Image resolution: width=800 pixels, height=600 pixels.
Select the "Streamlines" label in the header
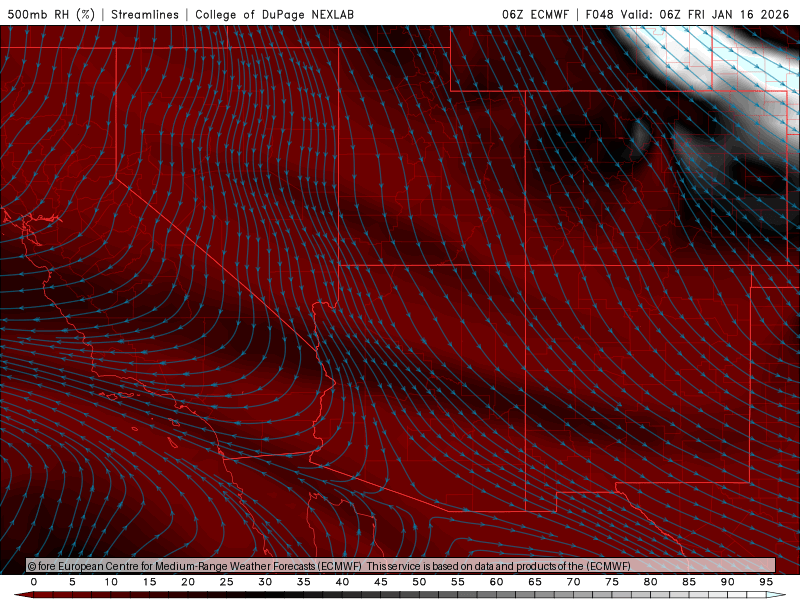click(145, 14)
